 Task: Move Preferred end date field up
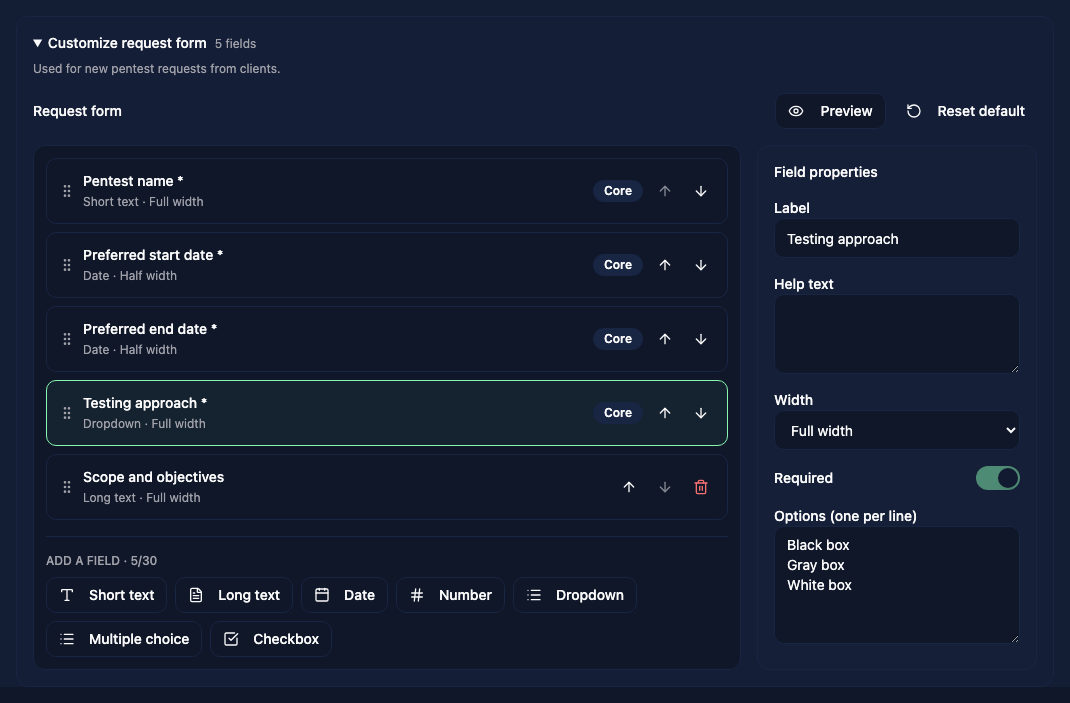point(665,339)
